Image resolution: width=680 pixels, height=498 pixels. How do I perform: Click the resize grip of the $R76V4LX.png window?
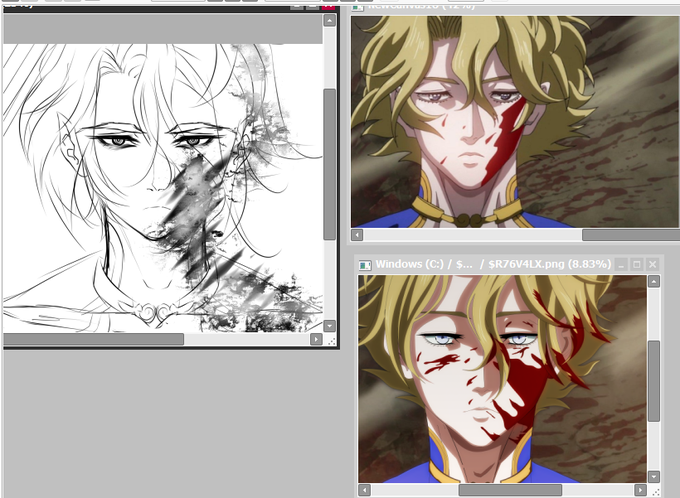pyautogui.click(x=656, y=492)
